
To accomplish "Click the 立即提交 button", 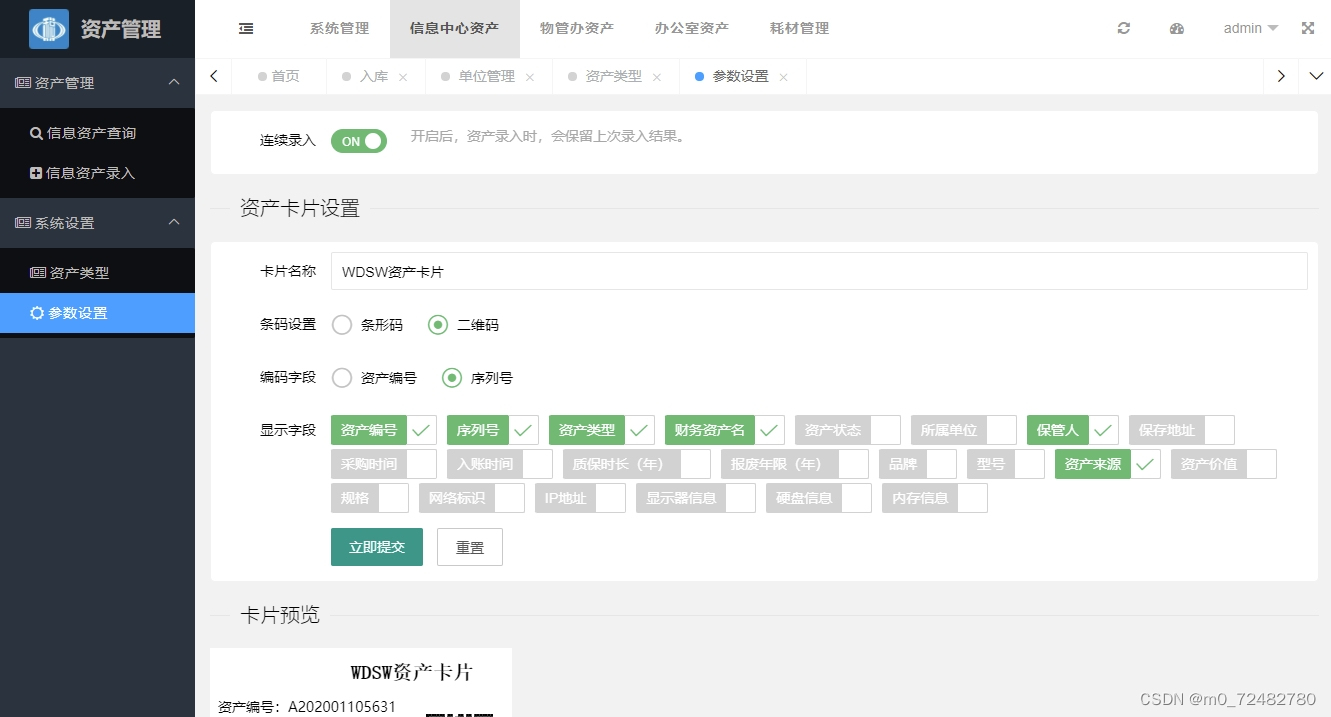I will [377, 547].
